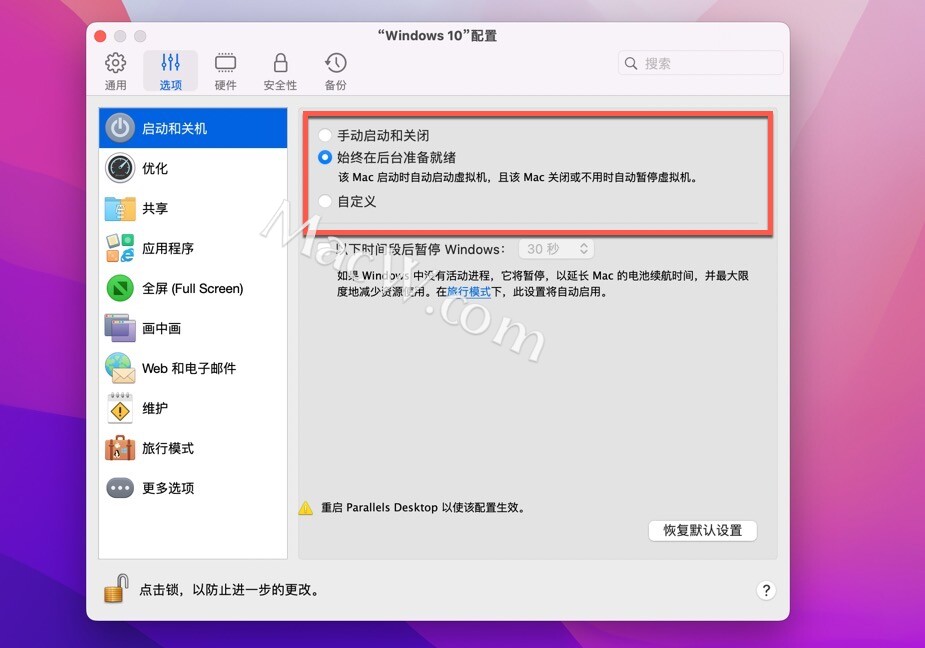Select 更多选项 label in sidebar list

(168, 488)
